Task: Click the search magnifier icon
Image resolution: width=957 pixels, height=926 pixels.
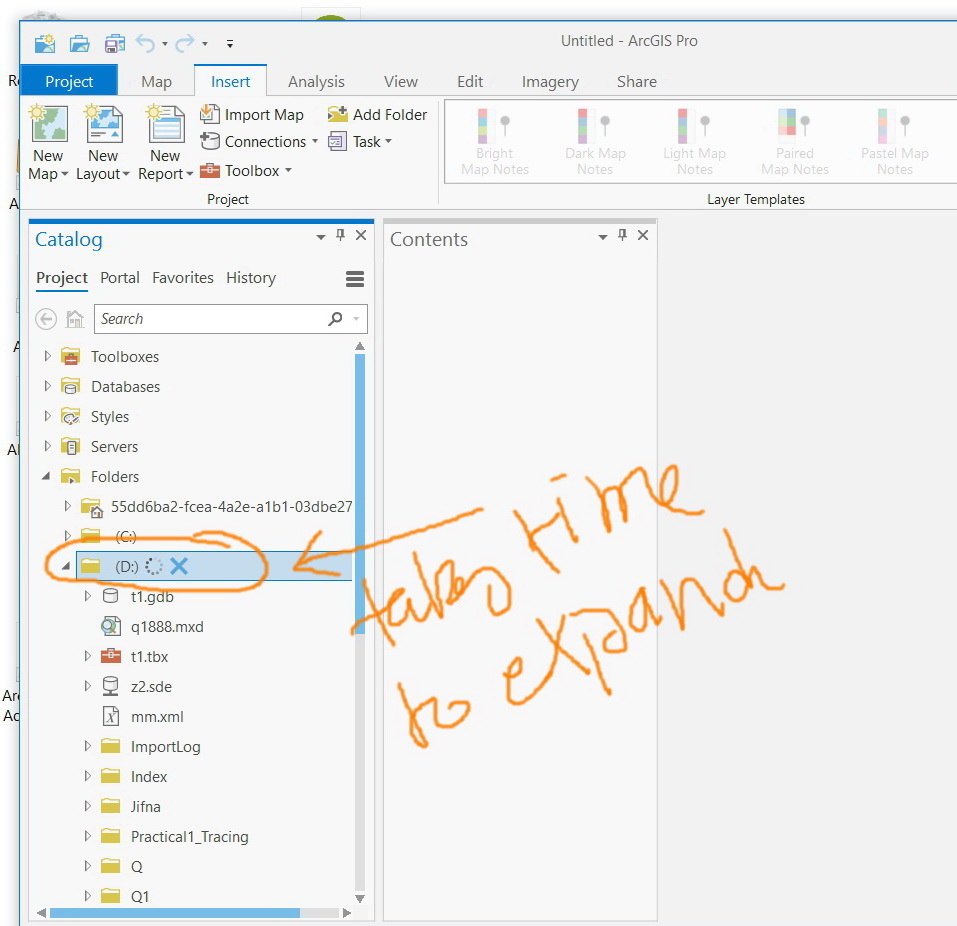Action: pos(335,319)
